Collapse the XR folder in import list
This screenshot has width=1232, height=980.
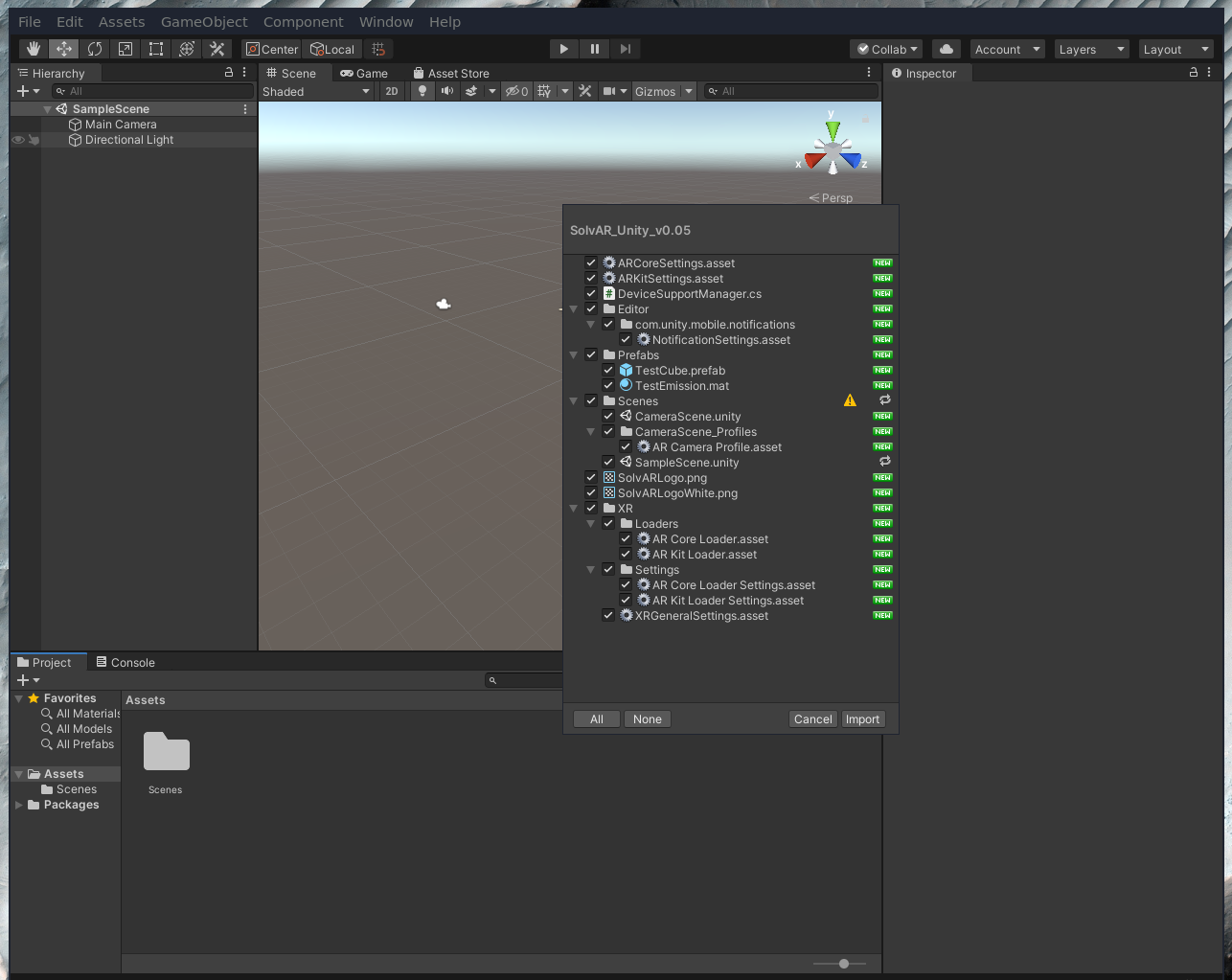(x=574, y=509)
